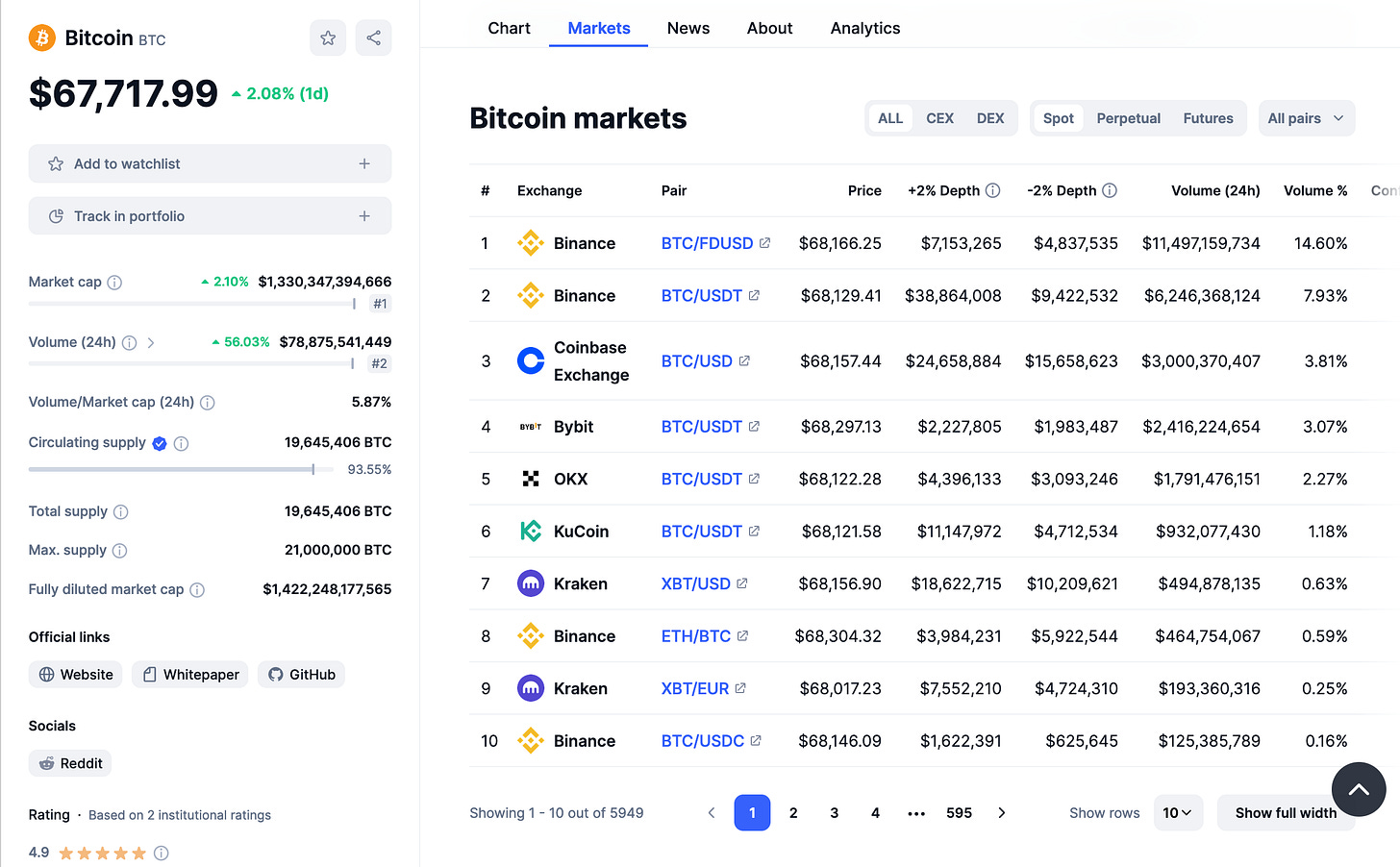This screenshot has height=867, width=1400.
Task: Click the Total supply info icon
Action: [121, 512]
